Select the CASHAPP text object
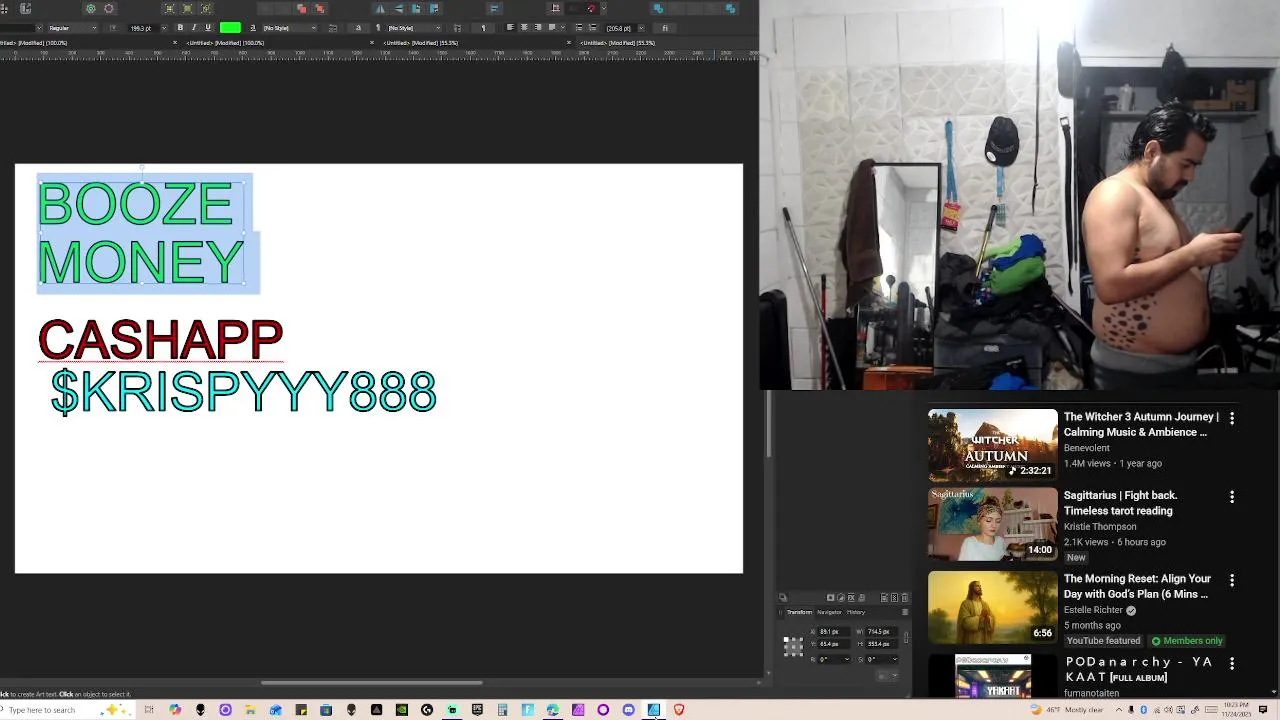Image resolution: width=1280 pixels, height=720 pixels. pyautogui.click(x=161, y=340)
